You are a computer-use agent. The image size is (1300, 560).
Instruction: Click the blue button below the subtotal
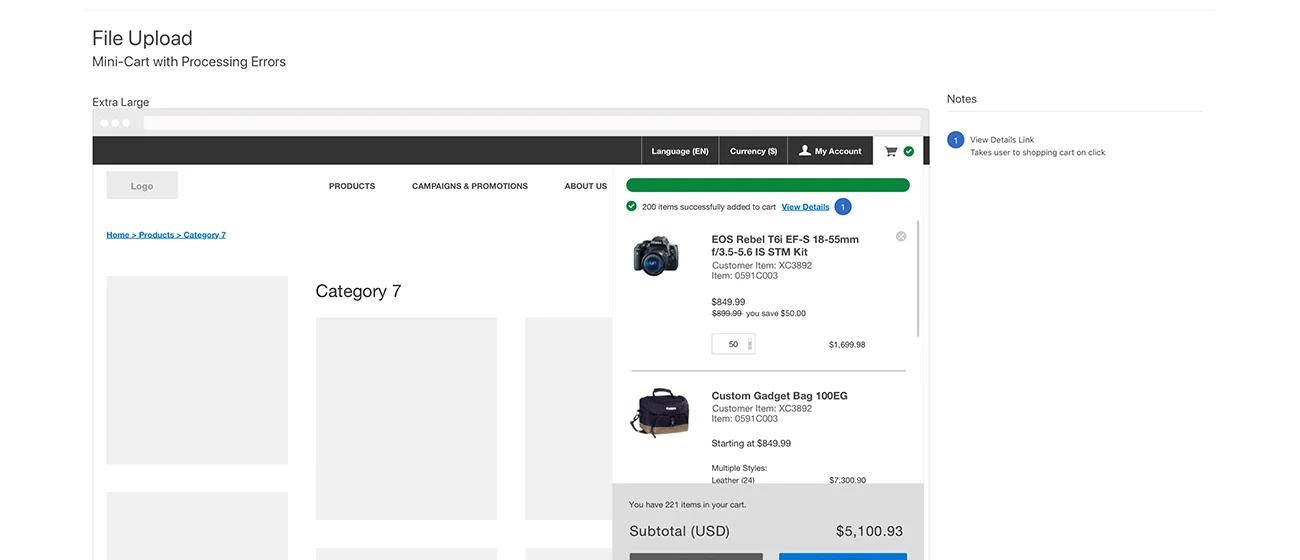click(x=843, y=556)
